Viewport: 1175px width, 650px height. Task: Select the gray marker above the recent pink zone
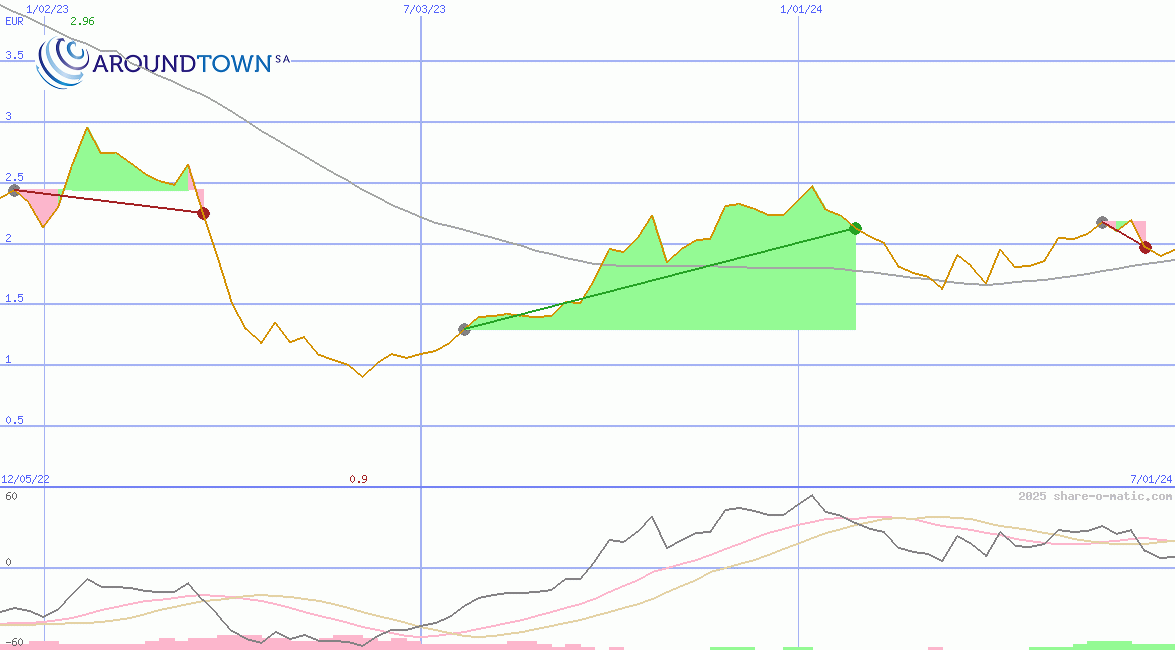(1100, 223)
